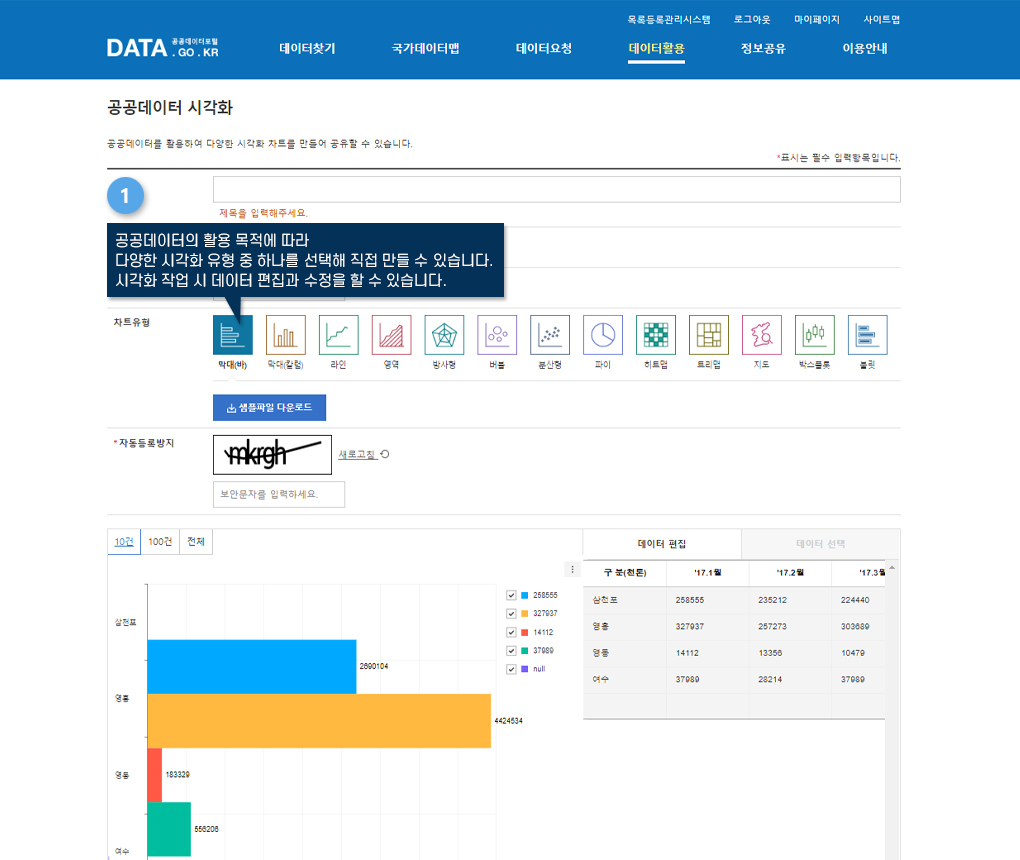Toggle the 14112 series checkbox
The width and height of the screenshot is (1020, 860).
[x=512, y=632]
